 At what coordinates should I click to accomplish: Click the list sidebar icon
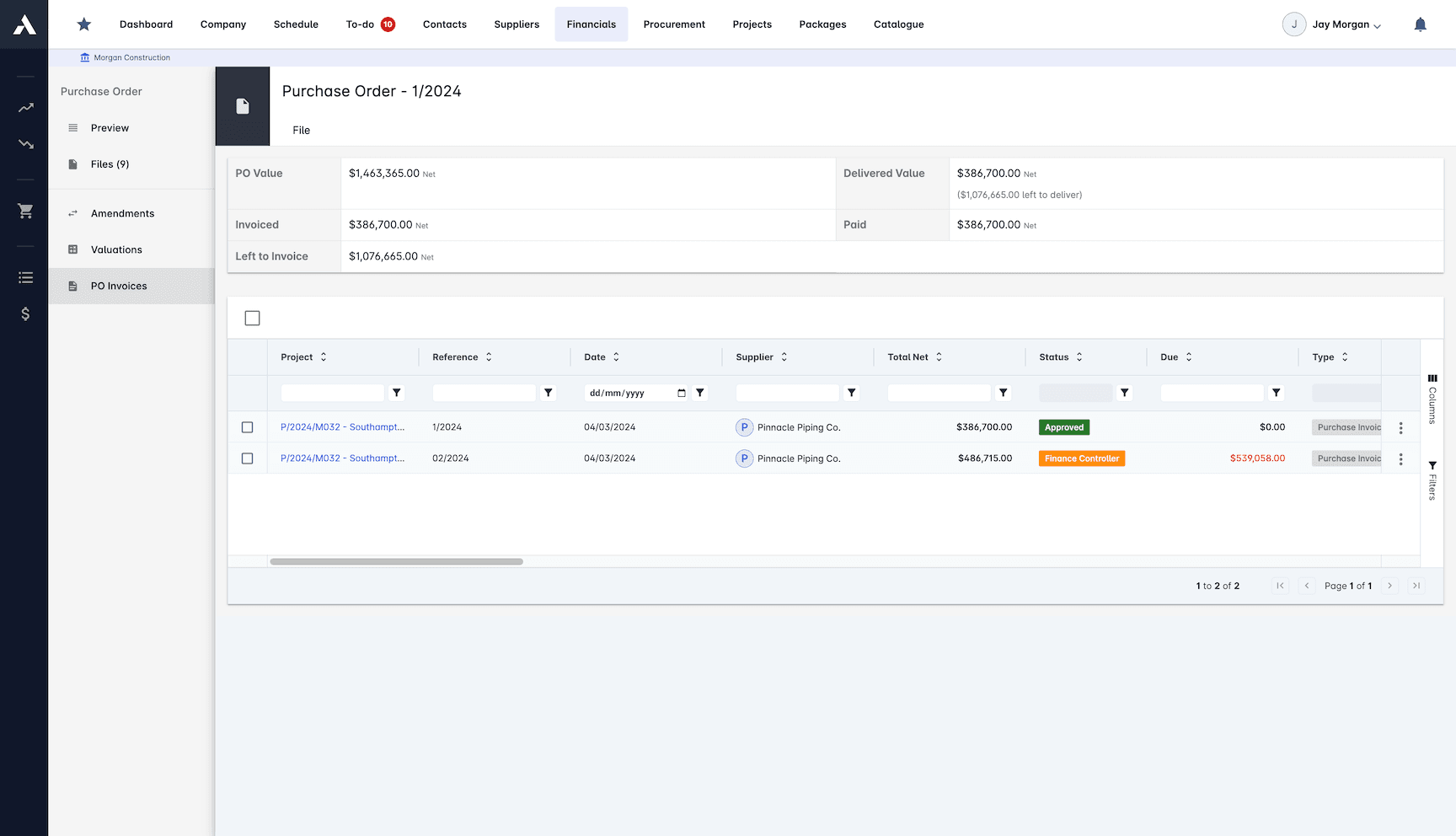[x=25, y=276]
